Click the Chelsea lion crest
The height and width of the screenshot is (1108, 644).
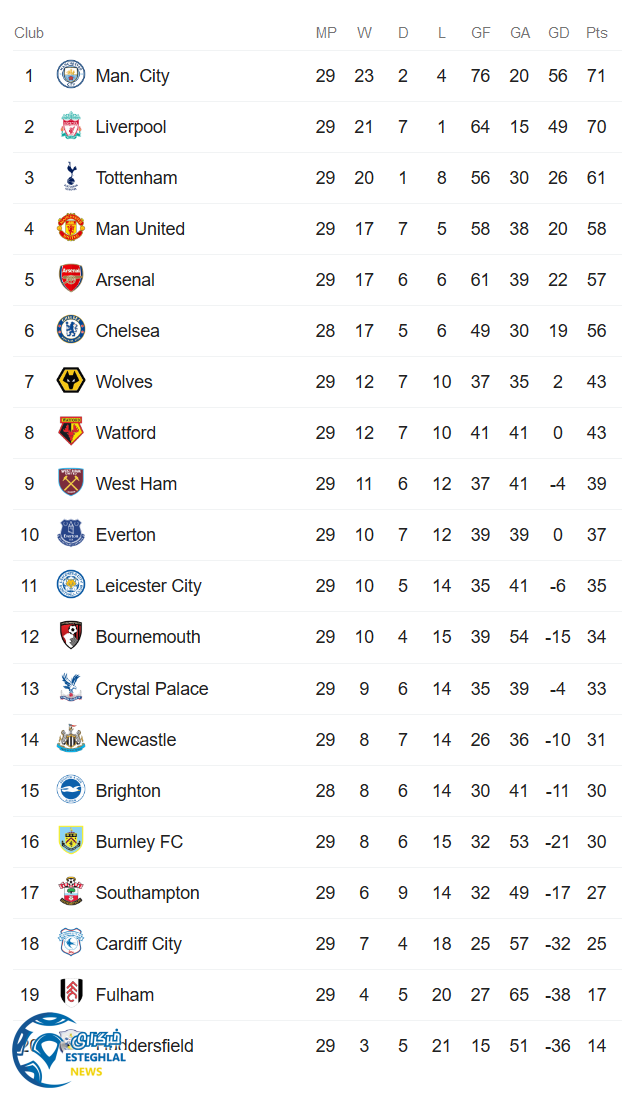pos(71,331)
